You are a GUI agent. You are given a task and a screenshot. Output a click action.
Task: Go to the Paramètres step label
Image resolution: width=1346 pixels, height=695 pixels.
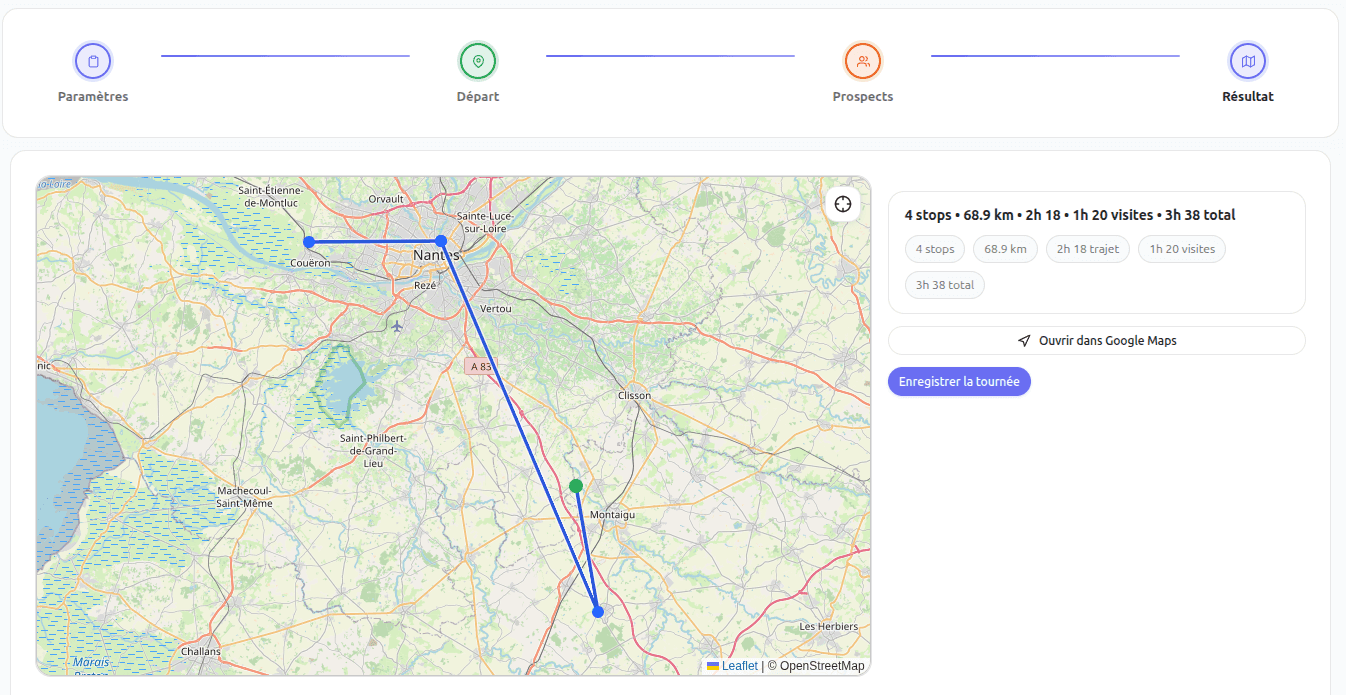[93, 96]
